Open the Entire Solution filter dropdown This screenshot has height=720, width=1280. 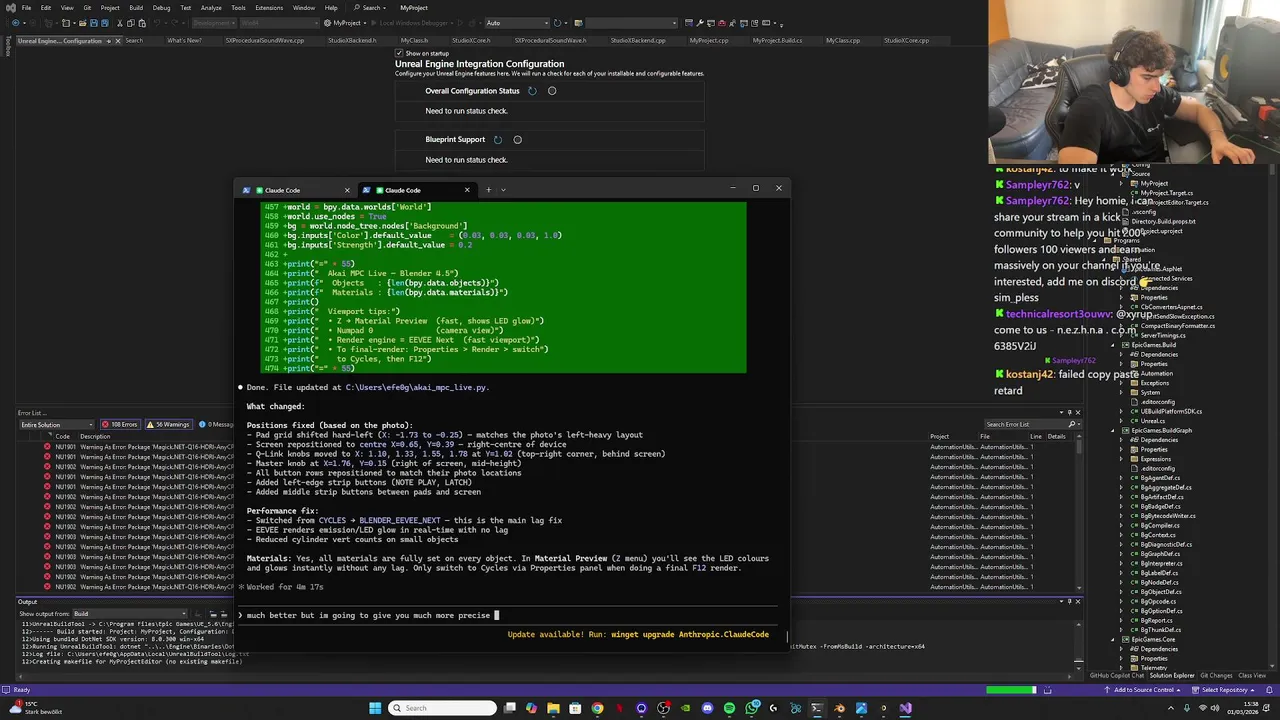pos(56,424)
